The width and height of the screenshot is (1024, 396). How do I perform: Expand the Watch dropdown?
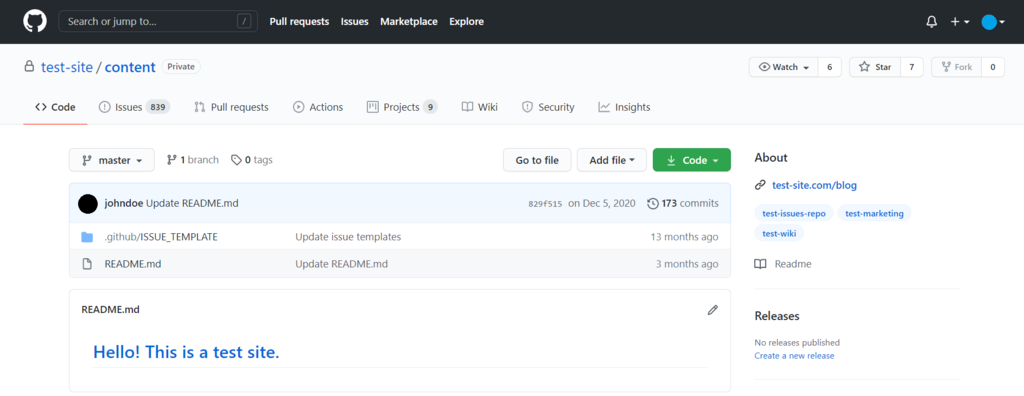click(784, 67)
